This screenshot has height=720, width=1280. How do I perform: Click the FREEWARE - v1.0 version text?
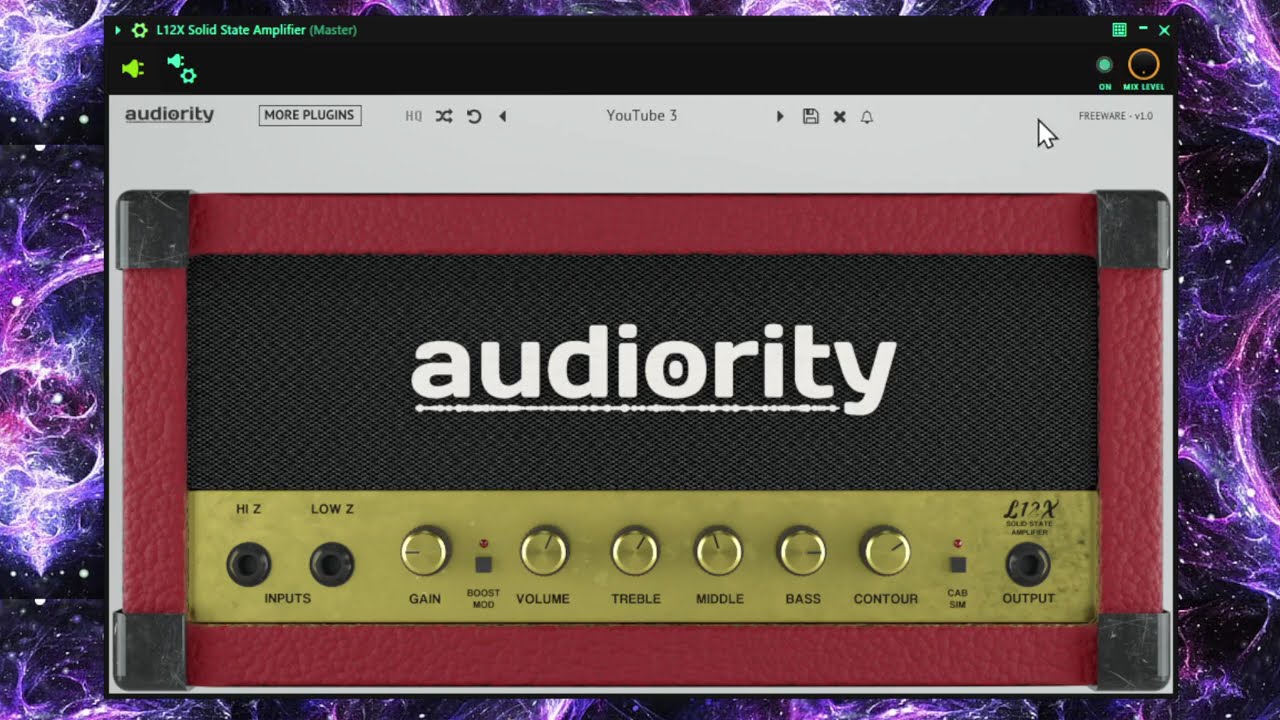[x=1115, y=116]
